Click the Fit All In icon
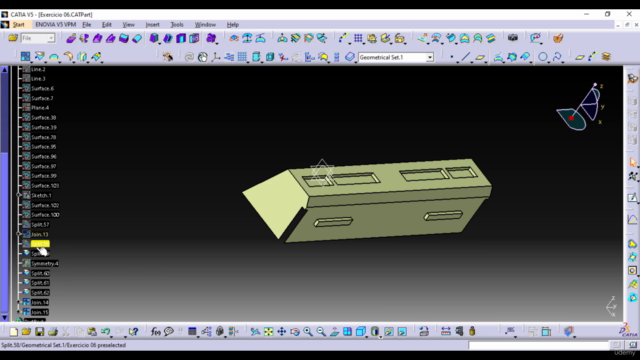The width and height of the screenshot is (640, 360). coord(268,331)
